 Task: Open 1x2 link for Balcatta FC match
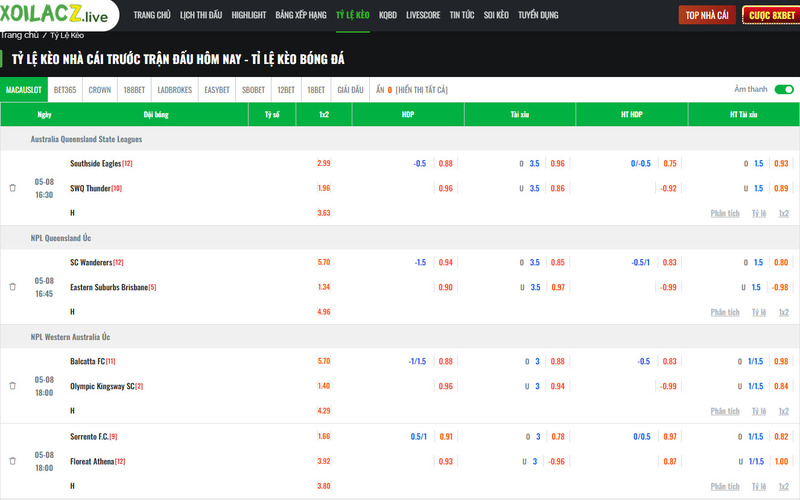click(784, 411)
